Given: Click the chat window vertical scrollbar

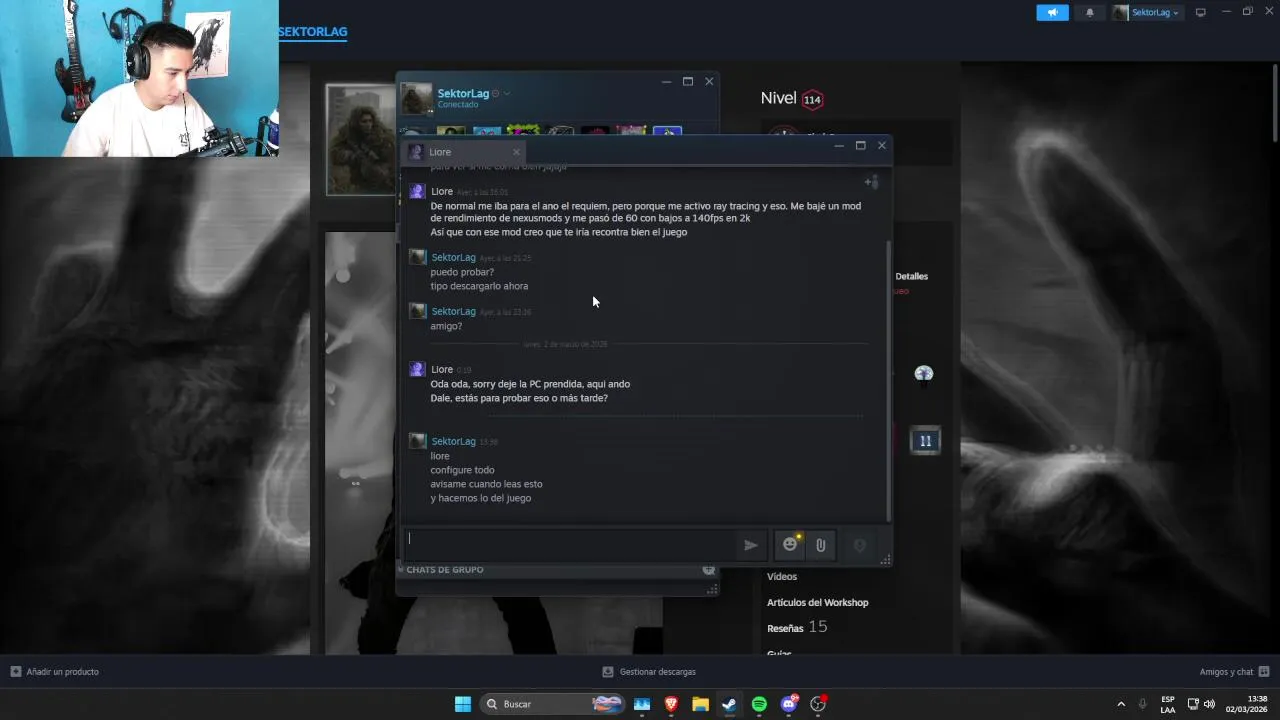Looking at the screenshot, I should coord(888,380).
